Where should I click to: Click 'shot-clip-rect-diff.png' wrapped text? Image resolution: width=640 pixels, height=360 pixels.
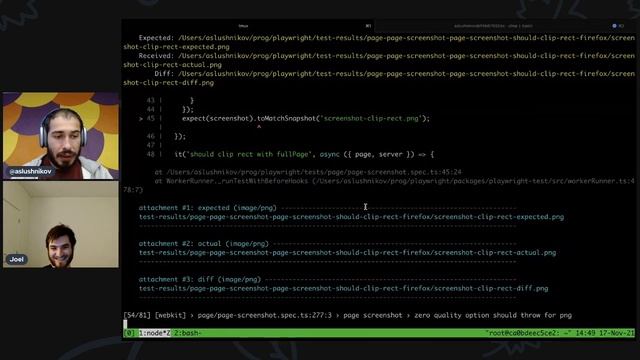pyautogui.click(x=168, y=82)
